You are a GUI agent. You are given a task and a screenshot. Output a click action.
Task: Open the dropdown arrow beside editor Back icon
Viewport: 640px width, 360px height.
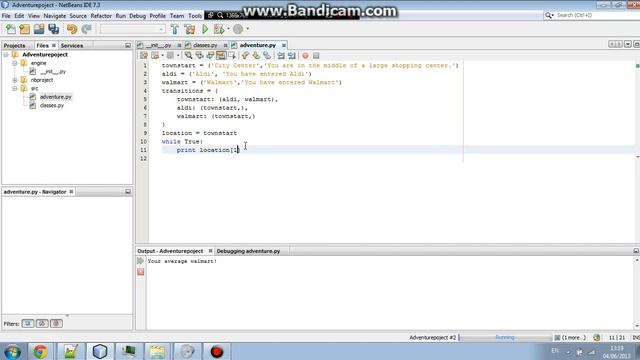(x=162, y=56)
